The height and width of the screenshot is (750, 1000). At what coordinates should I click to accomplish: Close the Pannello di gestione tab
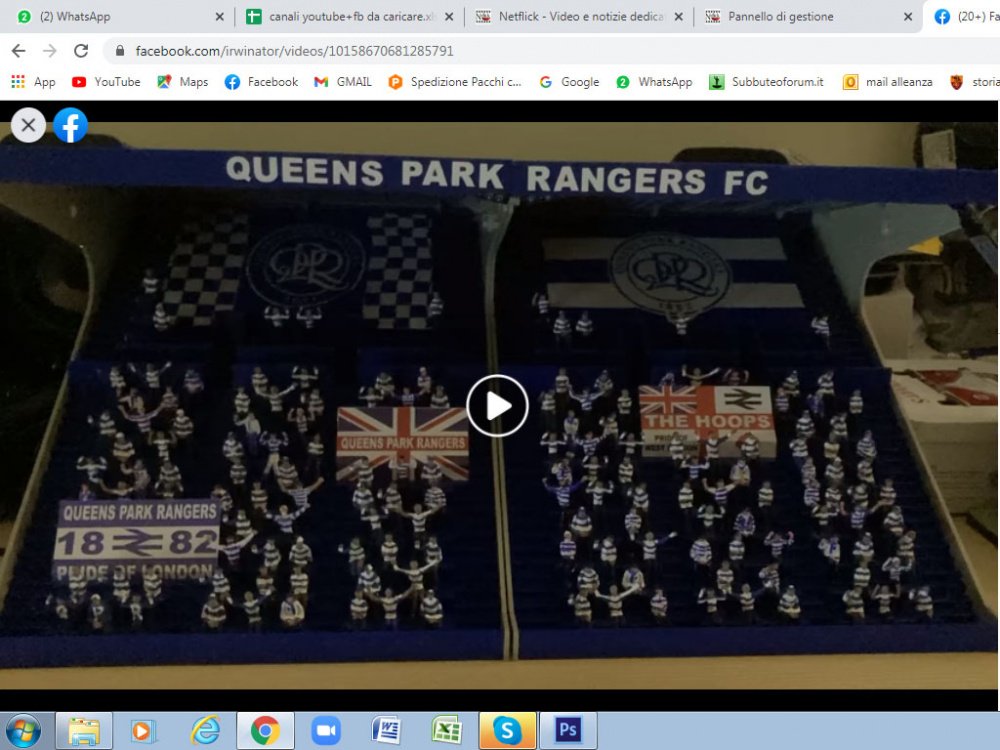908,17
